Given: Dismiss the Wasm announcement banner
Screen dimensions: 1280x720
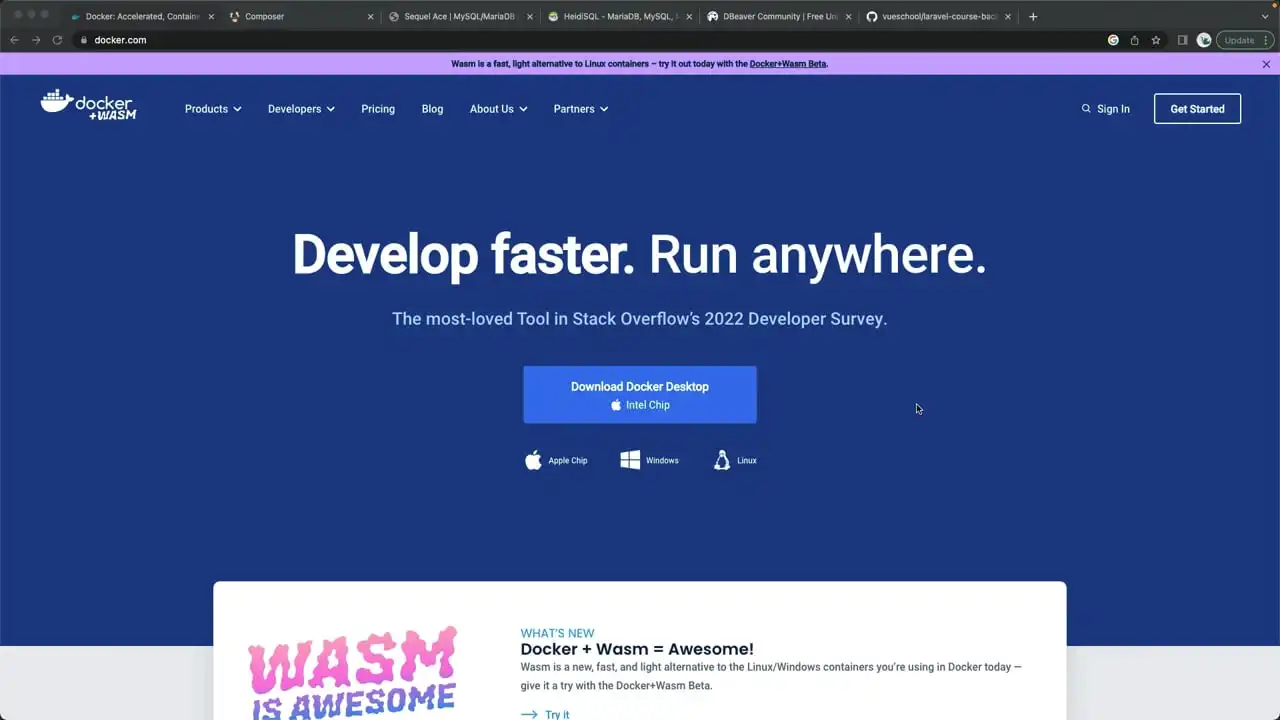Looking at the screenshot, I should [x=1266, y=64].
